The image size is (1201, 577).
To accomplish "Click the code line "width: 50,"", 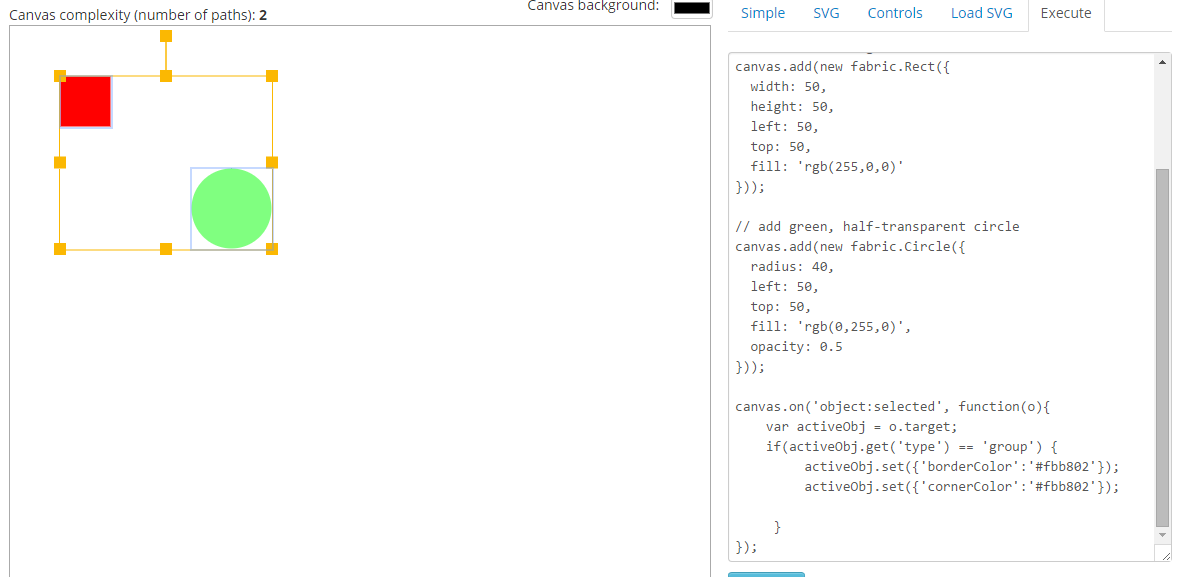I will tap(788, 87).
